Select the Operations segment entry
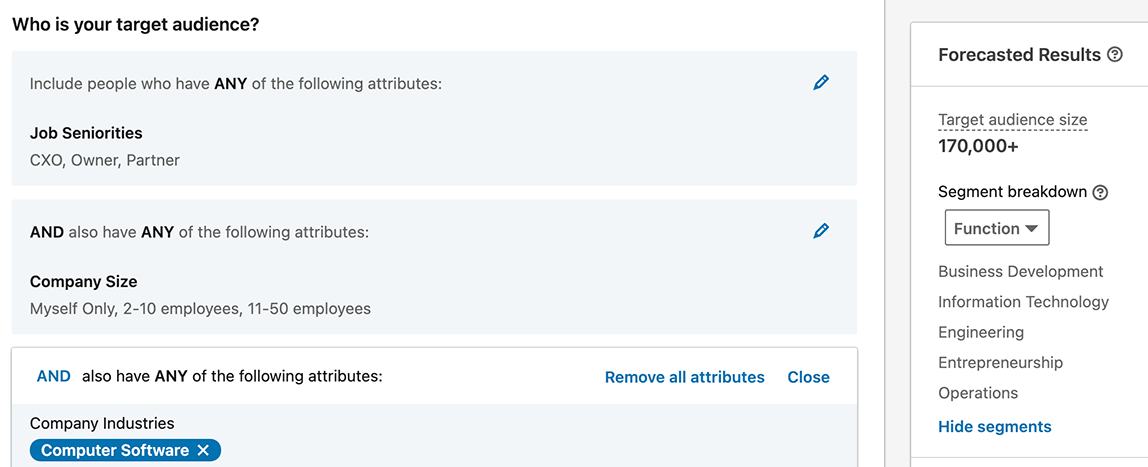1148x467 pixels. tap(978, 393)
